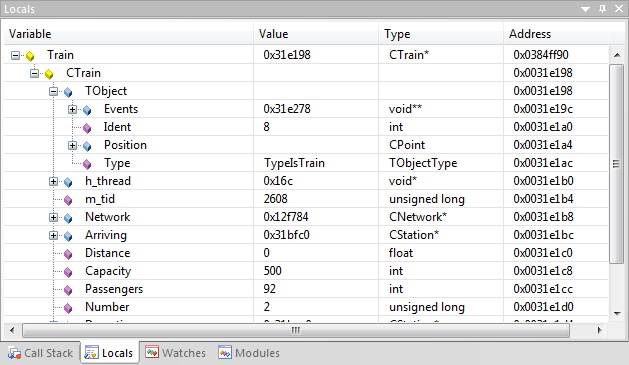
Task: Collapse the Train root node
Action: [15, 55]
